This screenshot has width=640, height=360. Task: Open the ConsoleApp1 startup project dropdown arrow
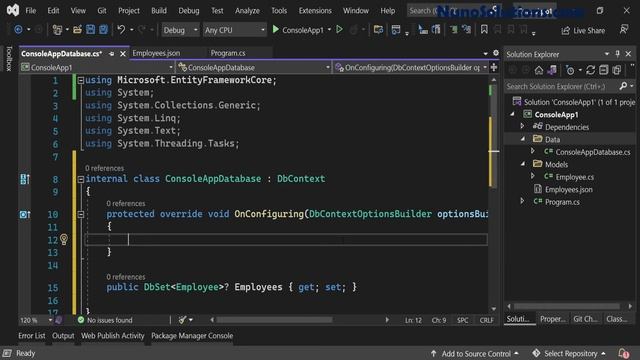[329, 30]
